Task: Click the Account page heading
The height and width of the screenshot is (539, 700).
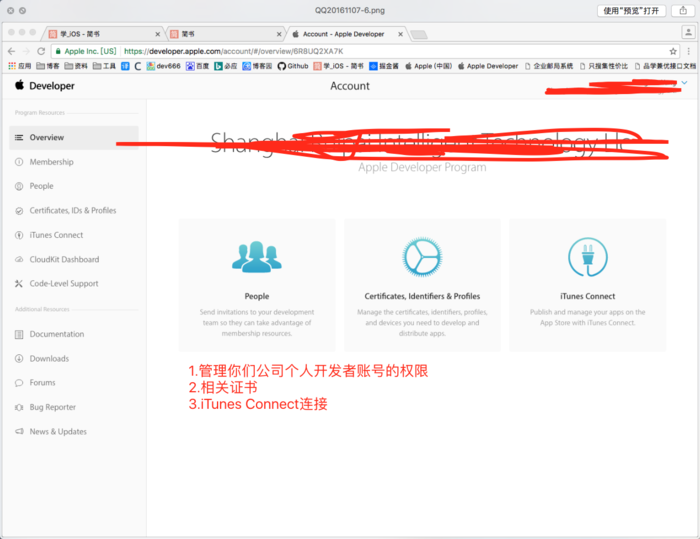Action: (x=350, y=86)
